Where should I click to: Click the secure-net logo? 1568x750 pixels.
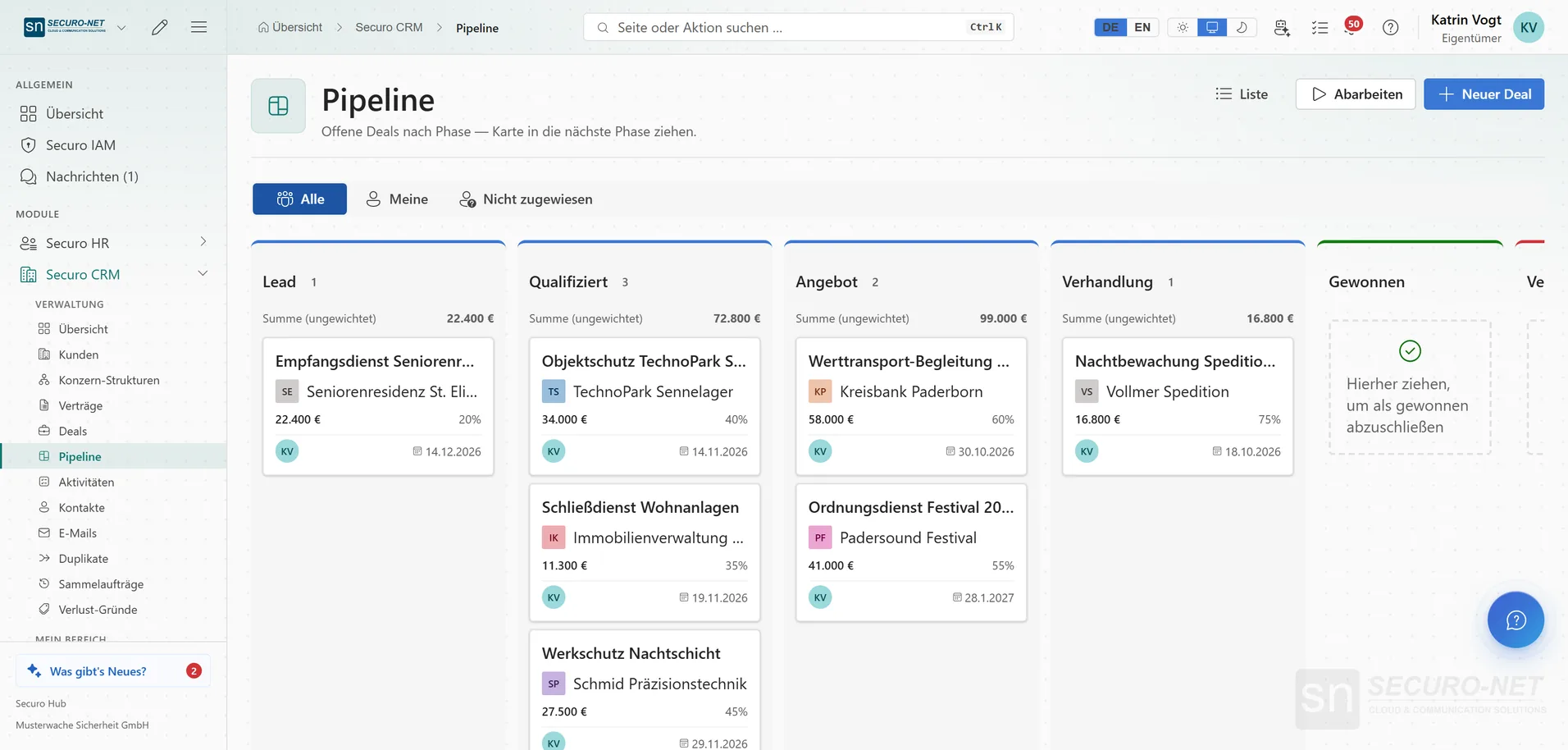tap(65, 27)
